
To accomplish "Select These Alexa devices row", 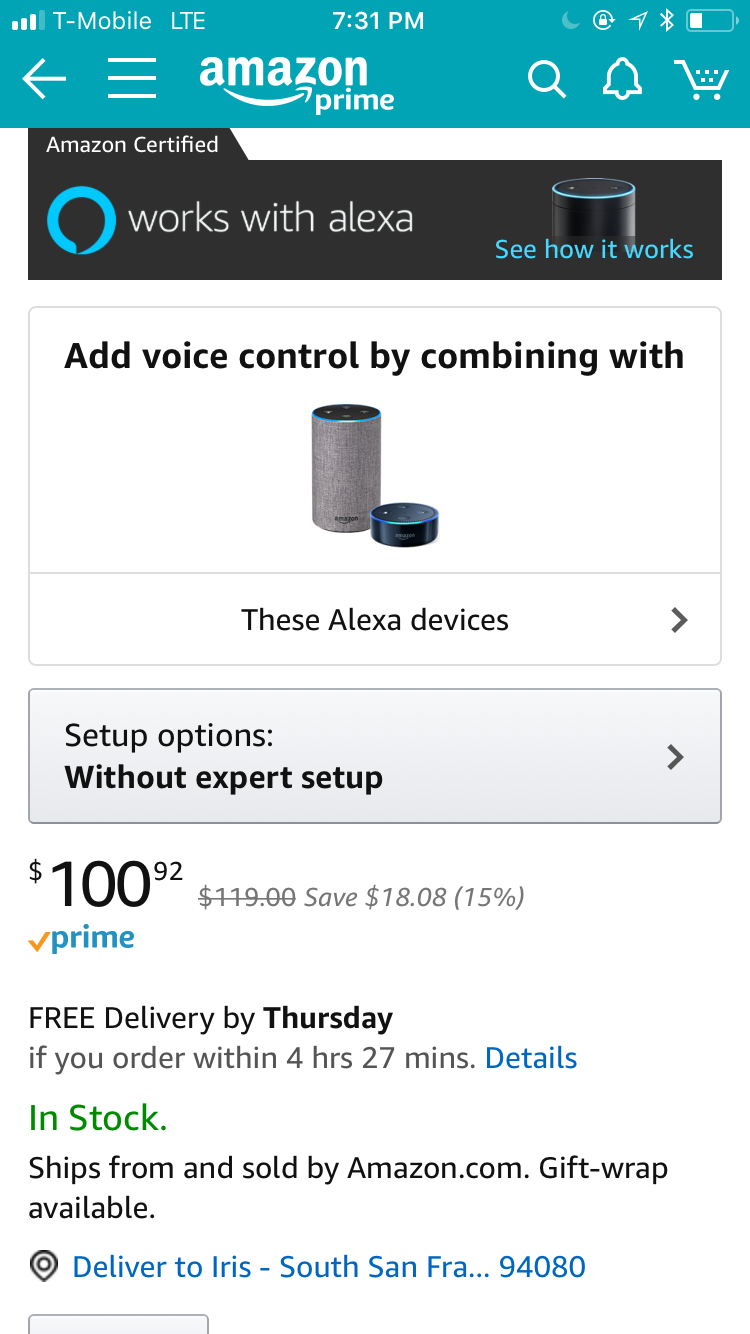I will (x=375, y=620).
